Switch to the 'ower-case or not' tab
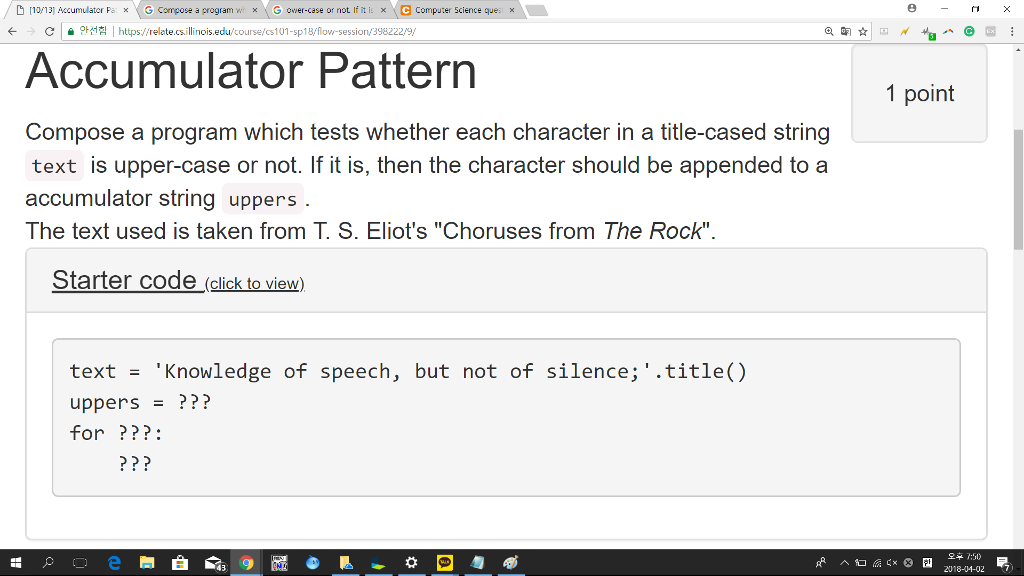1024x576 pixels. tap(328, 10)
